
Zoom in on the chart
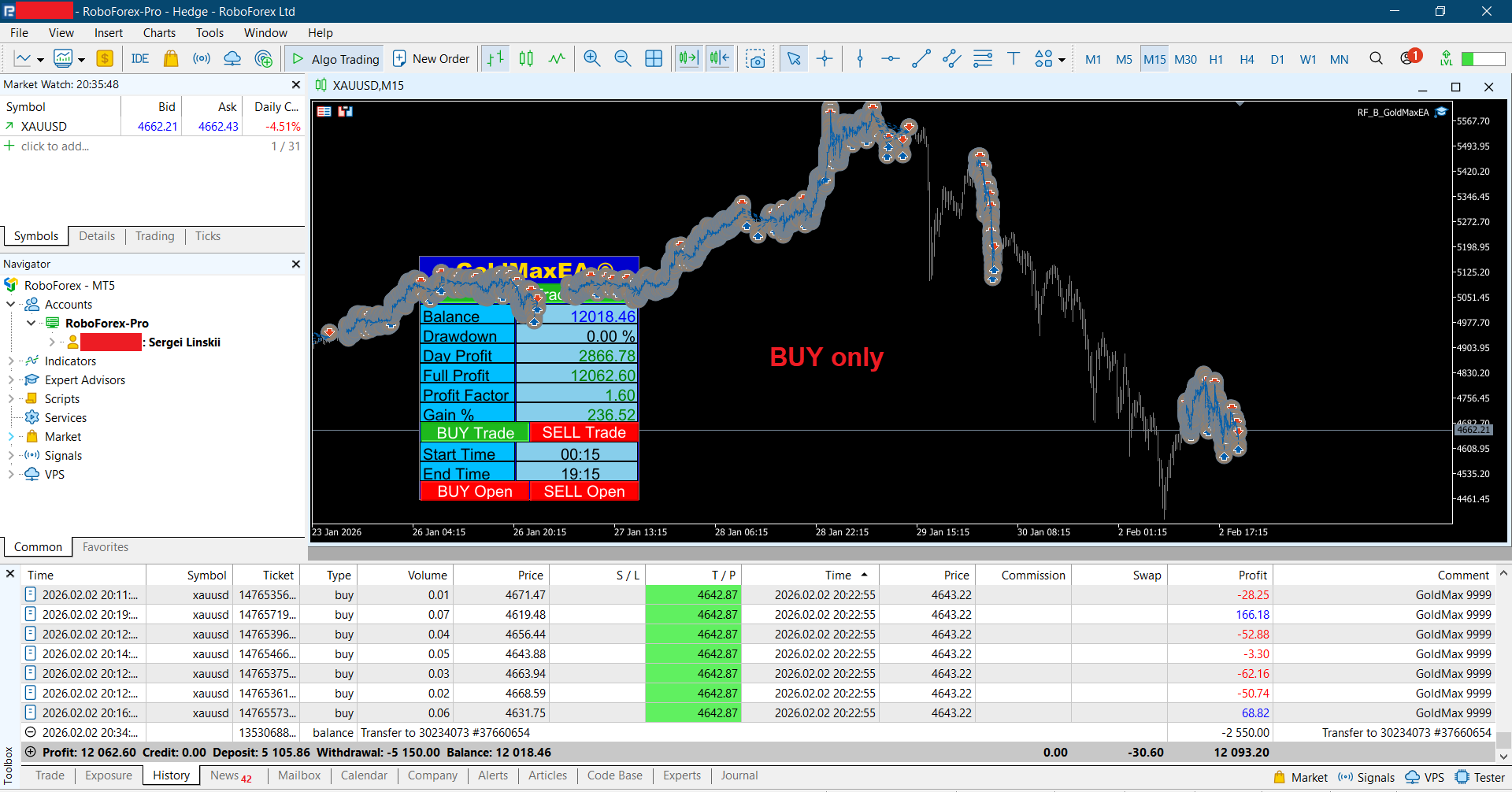pyautogui.click(x=592, y=59)
